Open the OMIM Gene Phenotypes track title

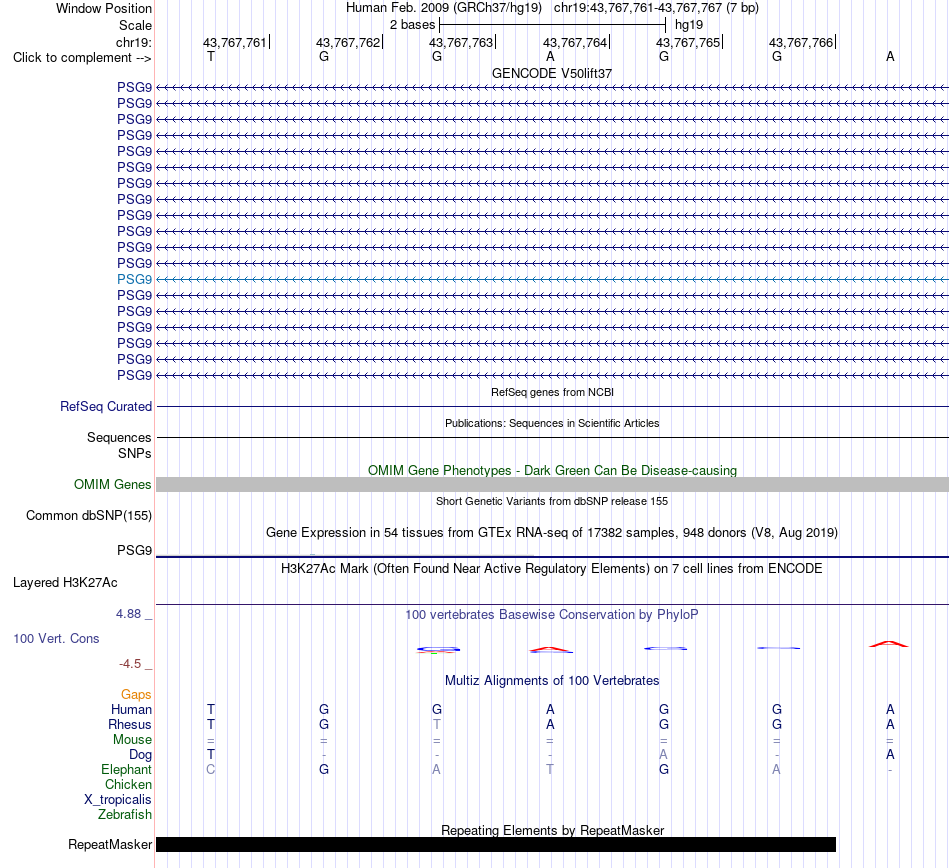pyautogui.click(x=552, y=471)
